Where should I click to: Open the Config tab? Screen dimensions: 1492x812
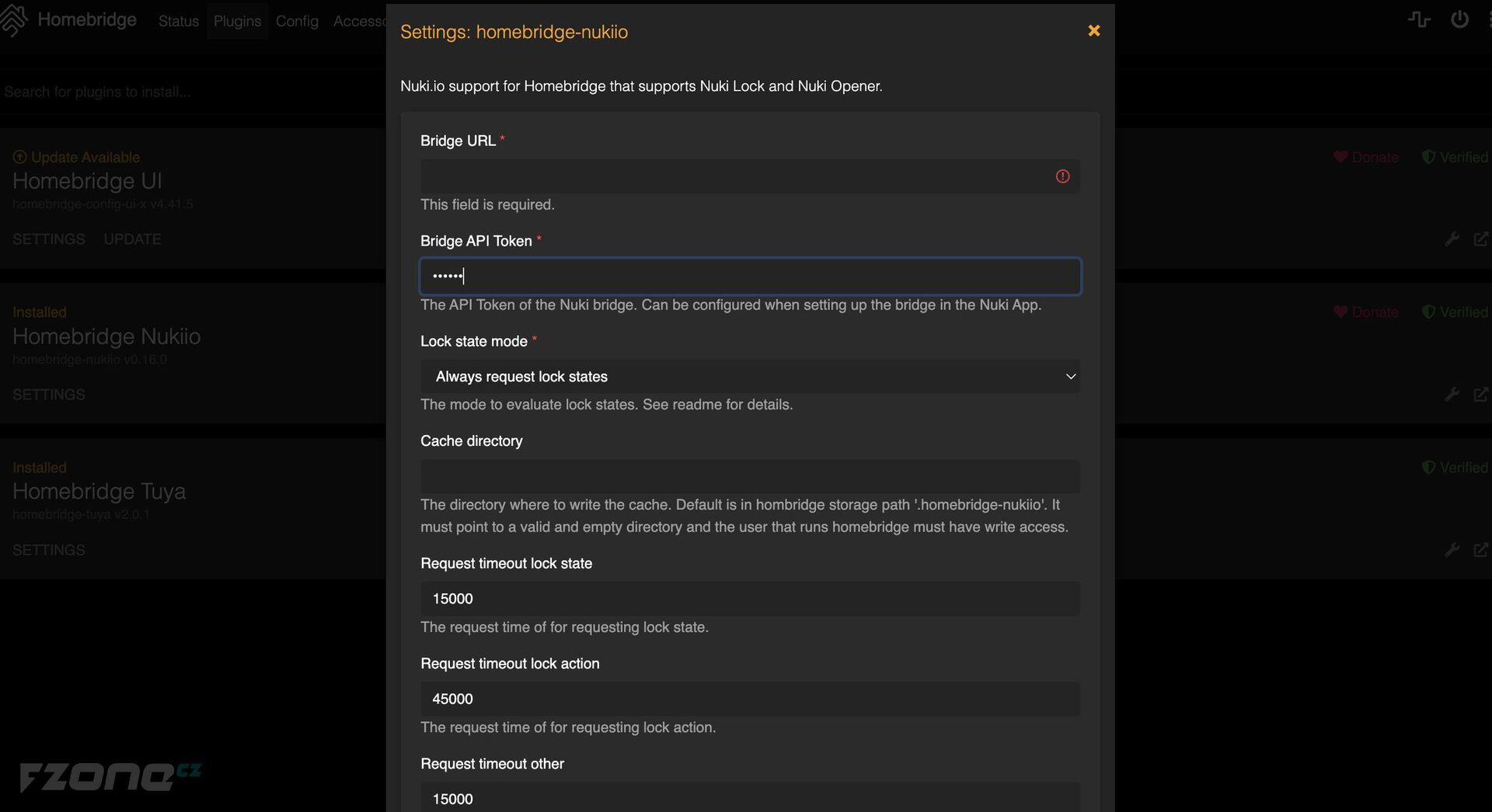pyautogui.click(x=297, y=21)
